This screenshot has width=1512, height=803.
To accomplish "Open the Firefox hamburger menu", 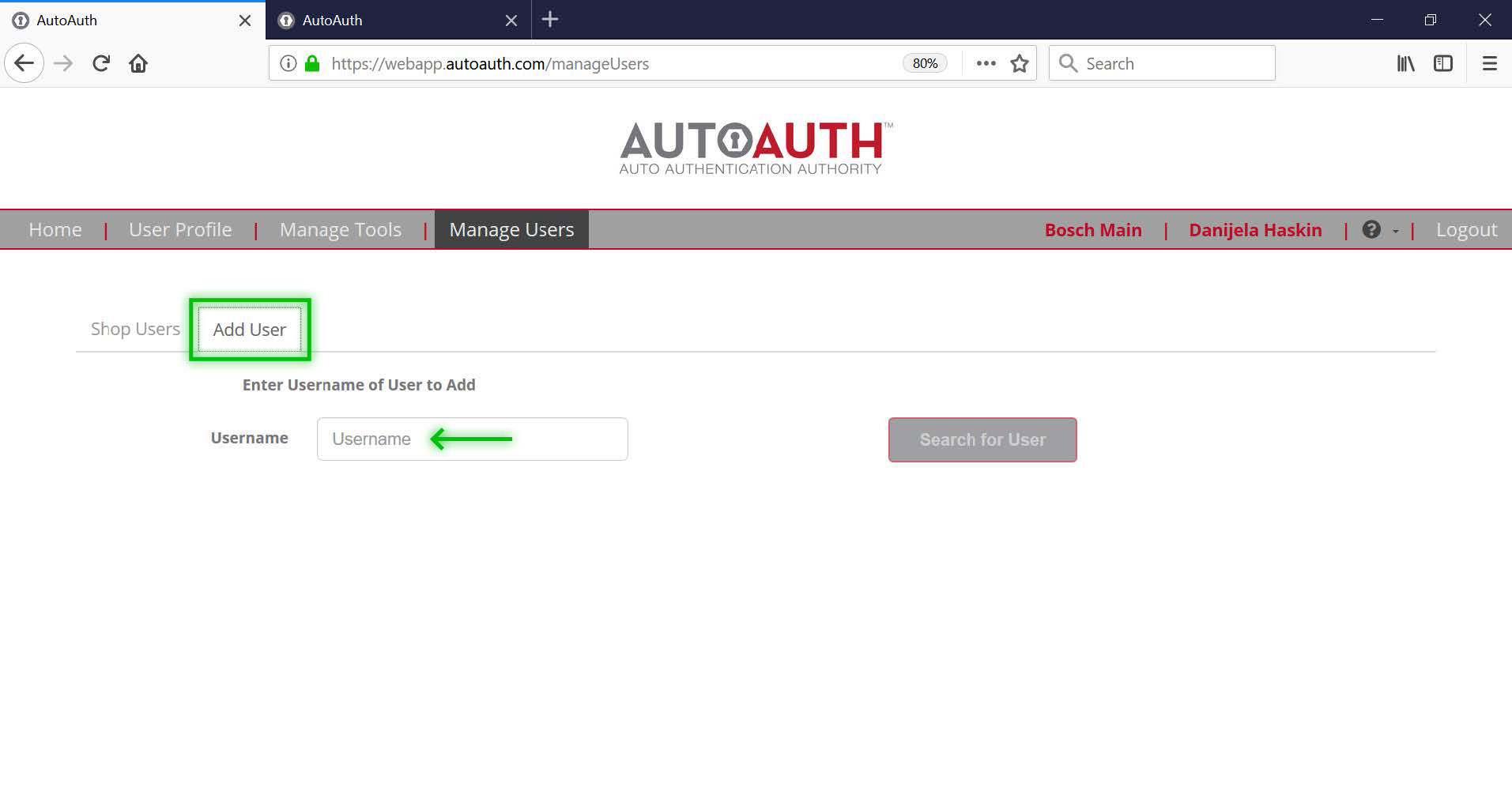I will pyautogui.click(x=1489, y=63).
